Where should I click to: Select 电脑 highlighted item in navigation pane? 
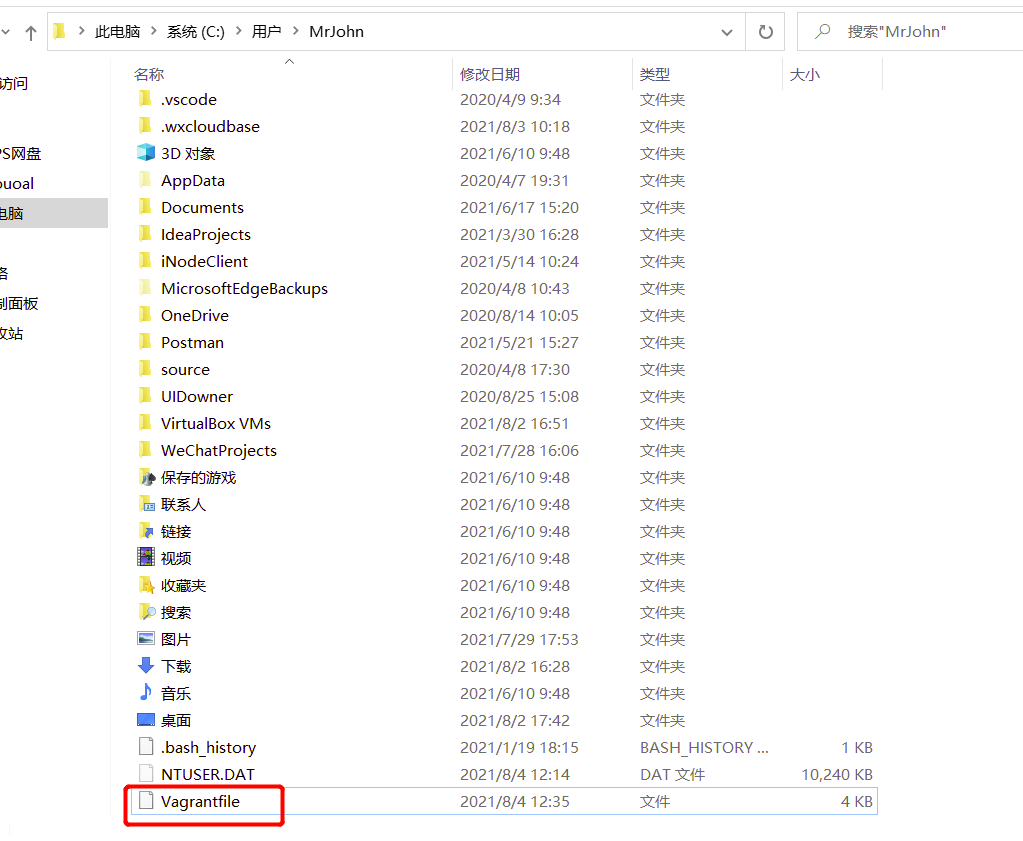pos(53,213)
